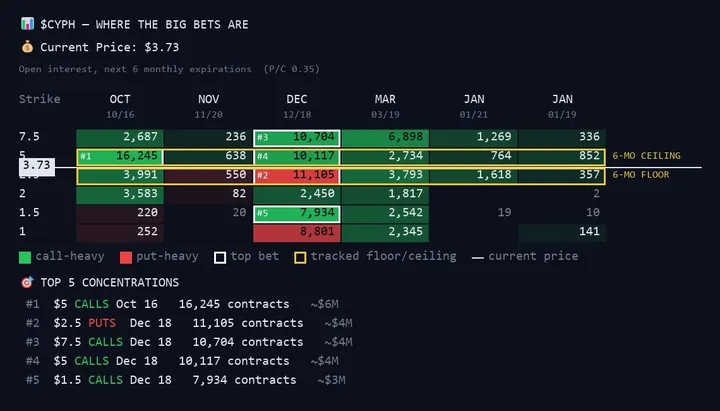
Task: Click the 852 cell in the ceiling row
Action: pyautogui.click(x=562, y=156)
